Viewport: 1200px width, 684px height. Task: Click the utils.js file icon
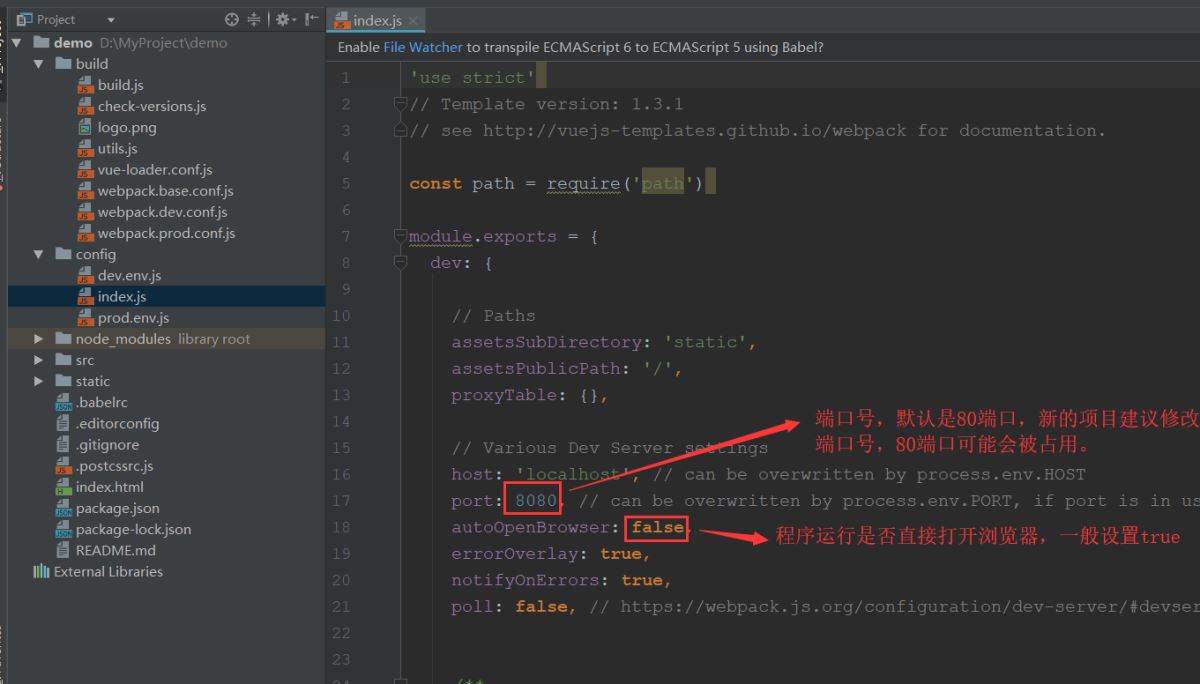(86, 148)
